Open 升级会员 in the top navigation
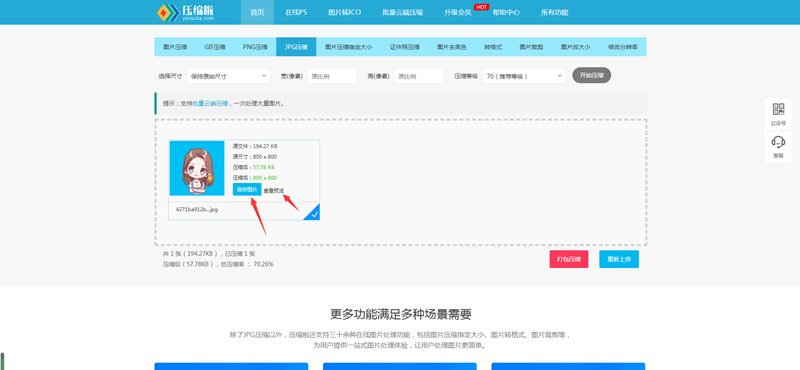This screenshot has height=370, width=800. (458, 12)
